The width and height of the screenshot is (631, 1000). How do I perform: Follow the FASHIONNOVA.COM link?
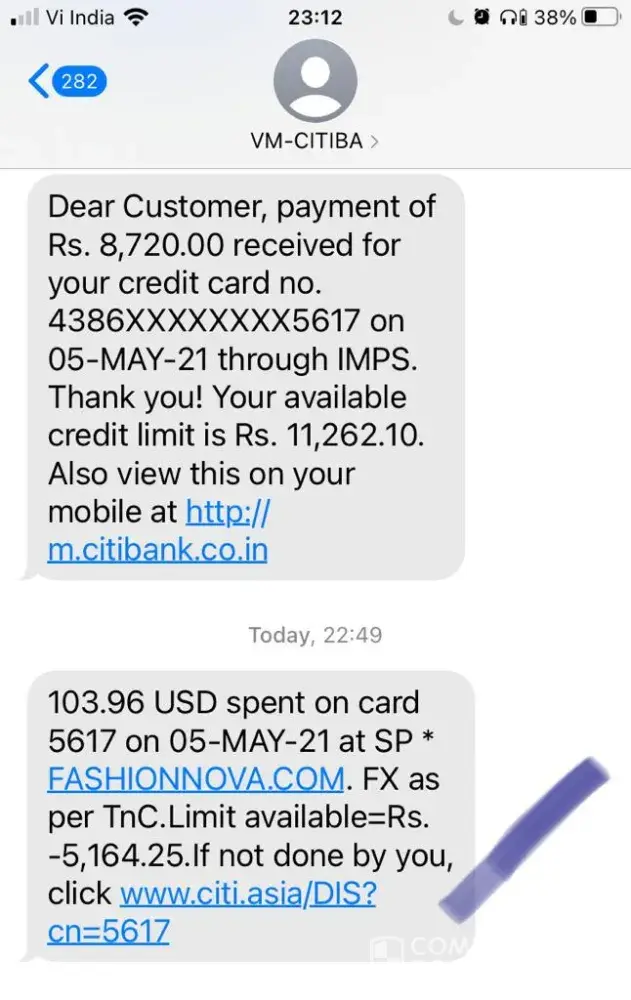(197, 779)
